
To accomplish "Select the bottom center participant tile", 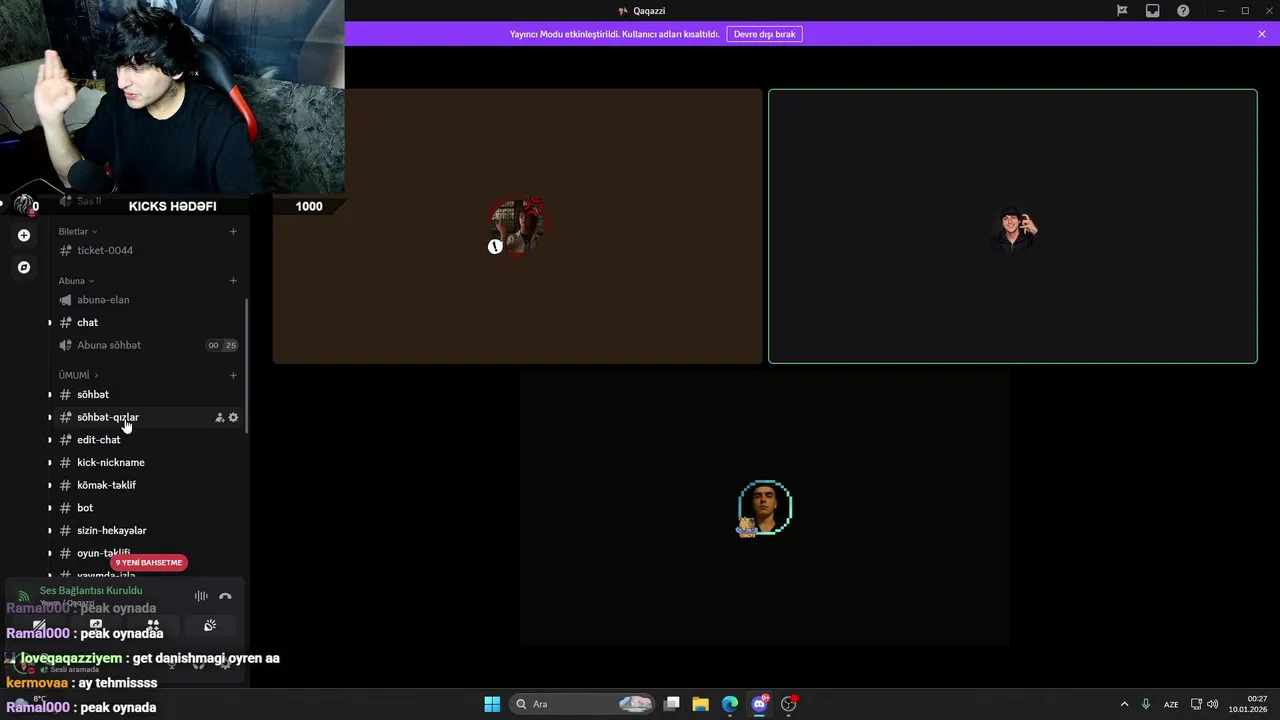I will (x=764, y=508).
